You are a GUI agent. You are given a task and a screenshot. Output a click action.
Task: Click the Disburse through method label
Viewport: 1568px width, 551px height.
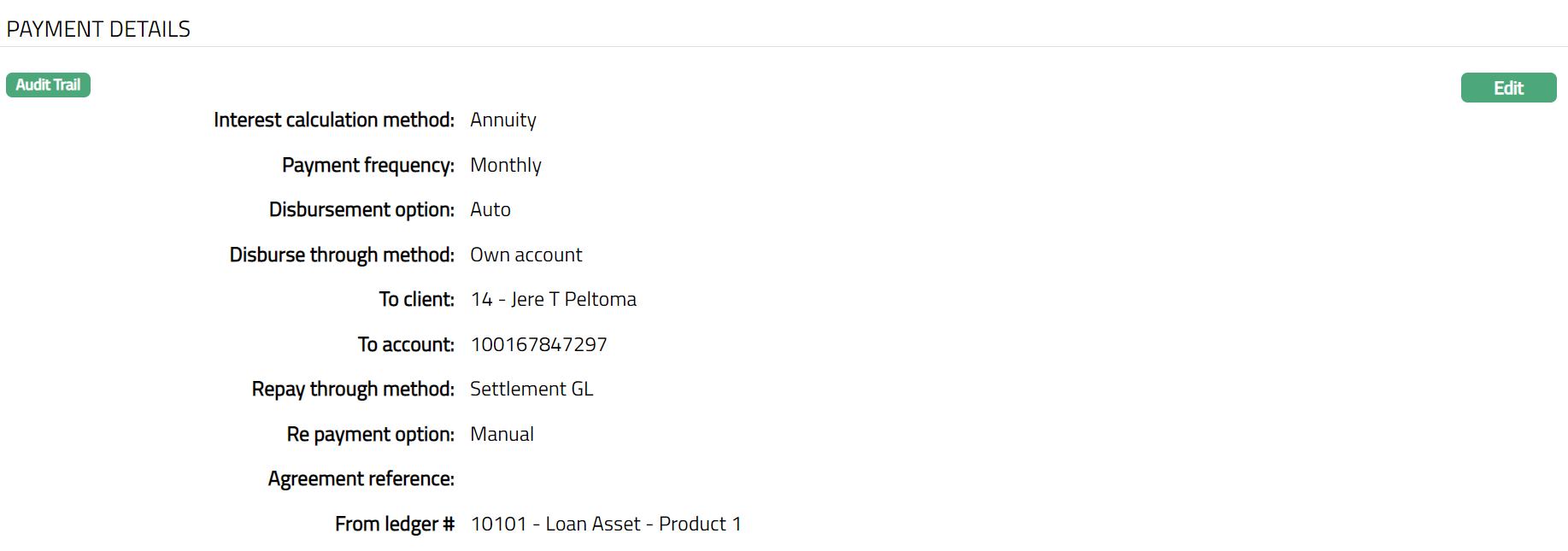pyautogui.click(x=342, y=255)
